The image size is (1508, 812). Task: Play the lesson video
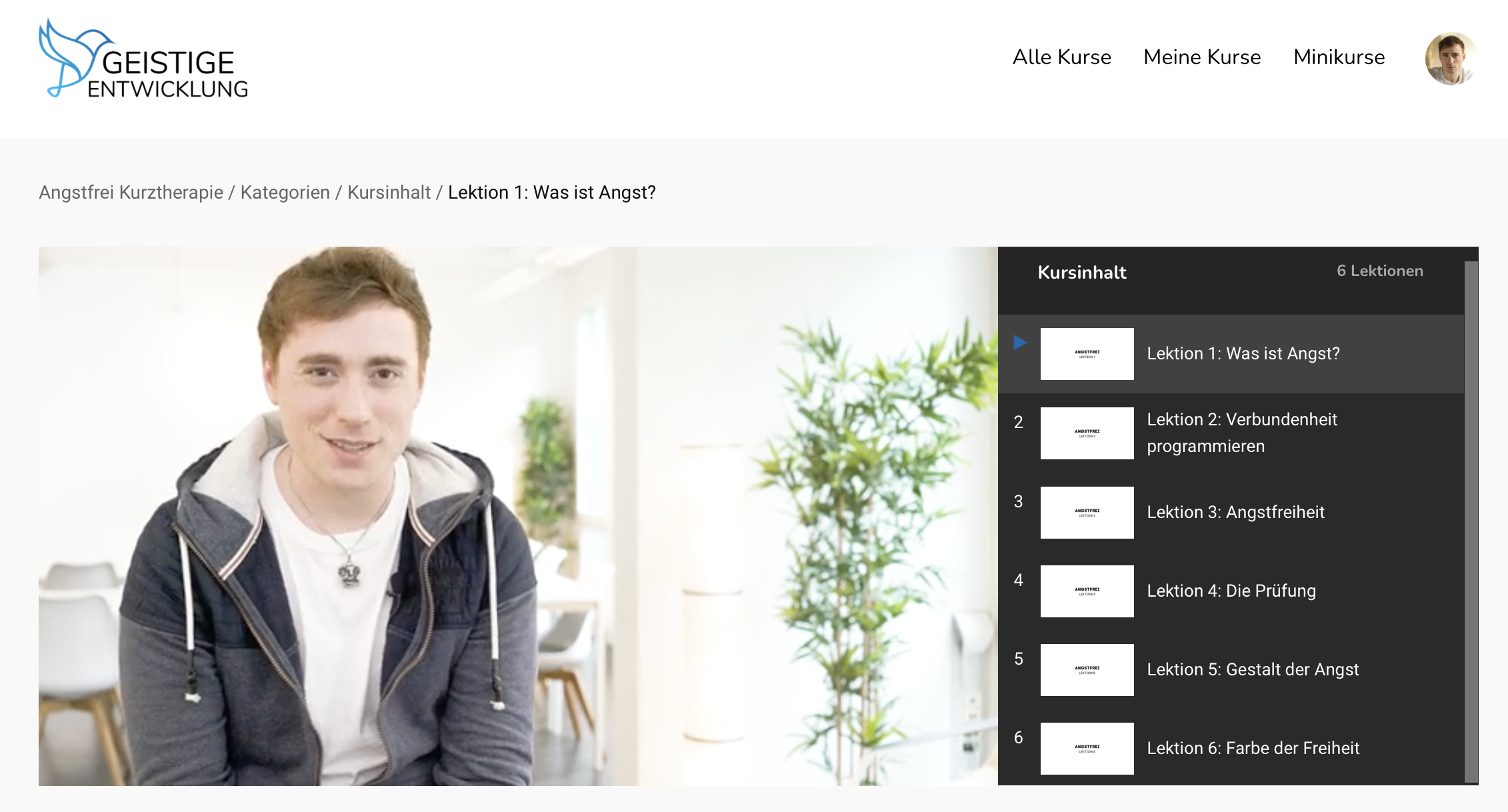517,516
